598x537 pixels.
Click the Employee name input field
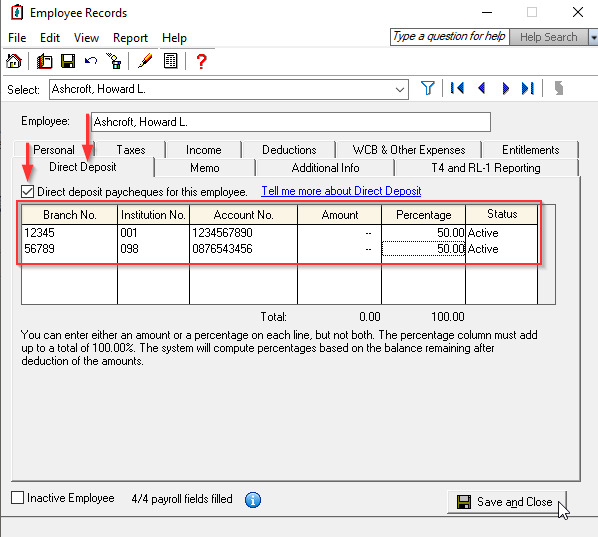pyautogui.click(x=291, y=122)
